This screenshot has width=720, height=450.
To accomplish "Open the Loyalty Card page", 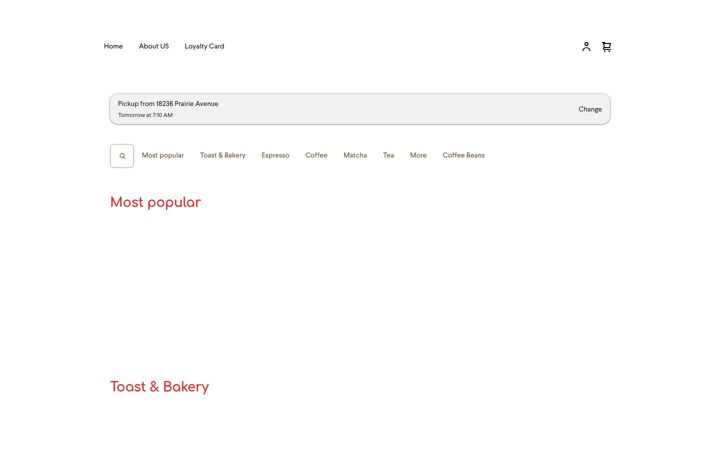I will tap(204, 46).
